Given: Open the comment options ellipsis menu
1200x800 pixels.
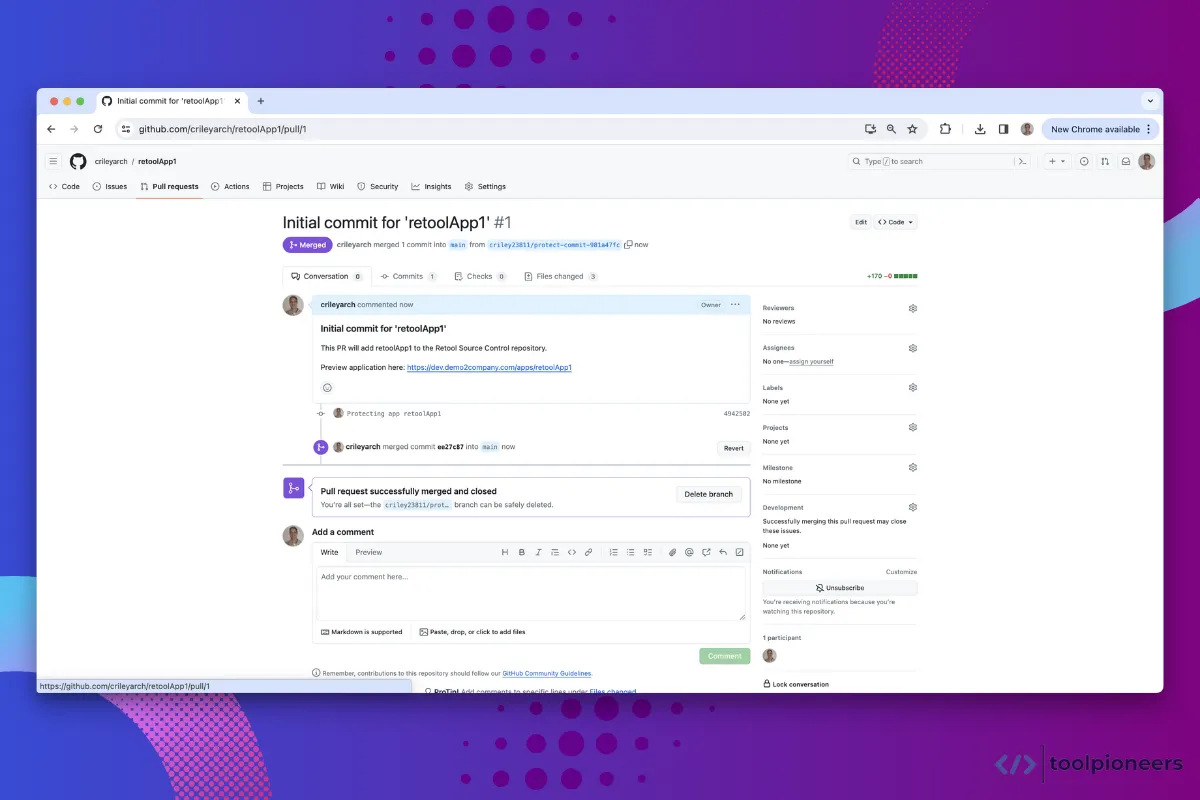Looking at the screenshot, I should click(735, 304).
